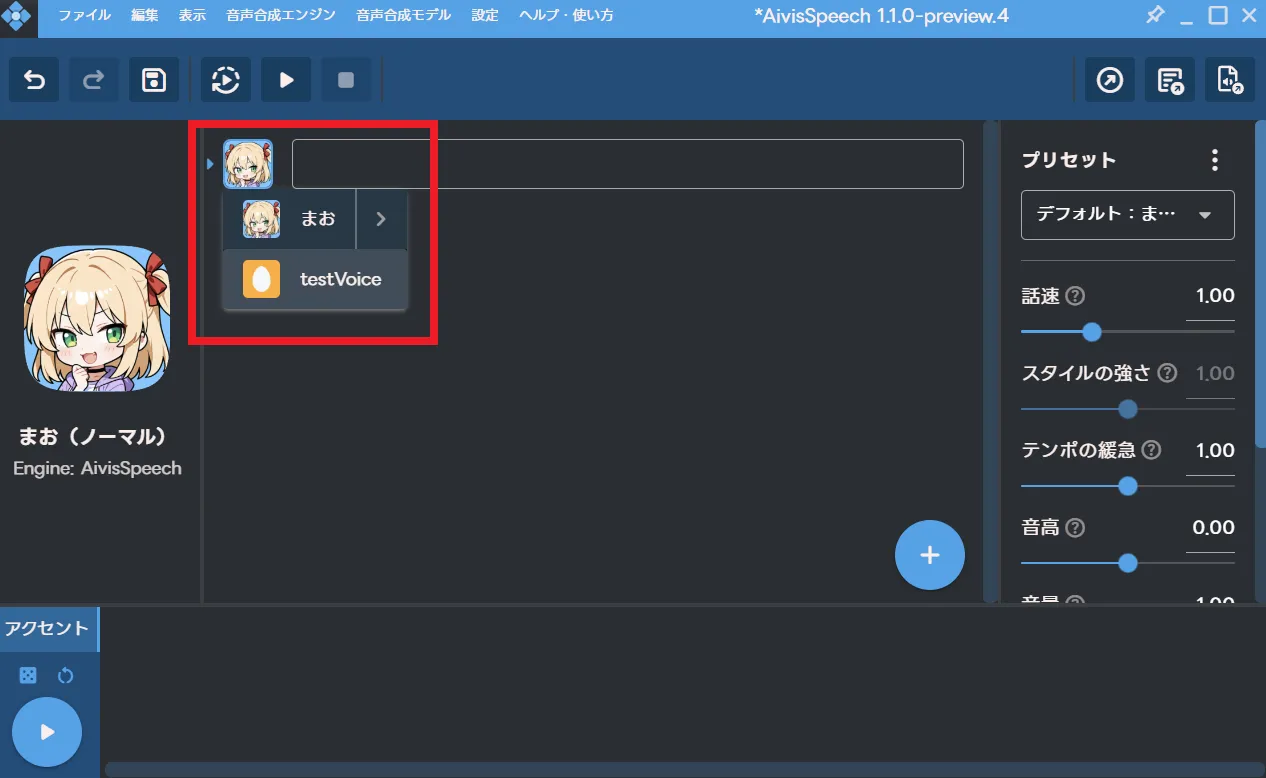Click the 話速 slider handle
Image resolution: width=1266 pixels, height=778 pixels.
coord(1092,332)
